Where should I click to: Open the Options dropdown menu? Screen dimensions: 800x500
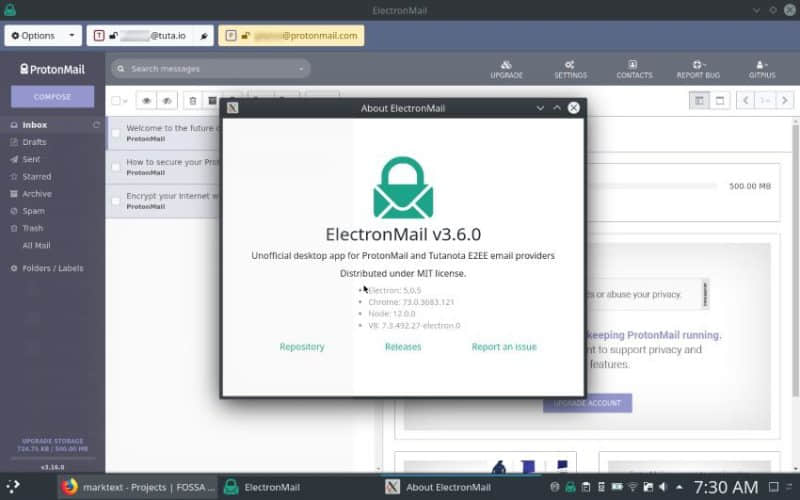pyautogui.click(x=43, y=35)
